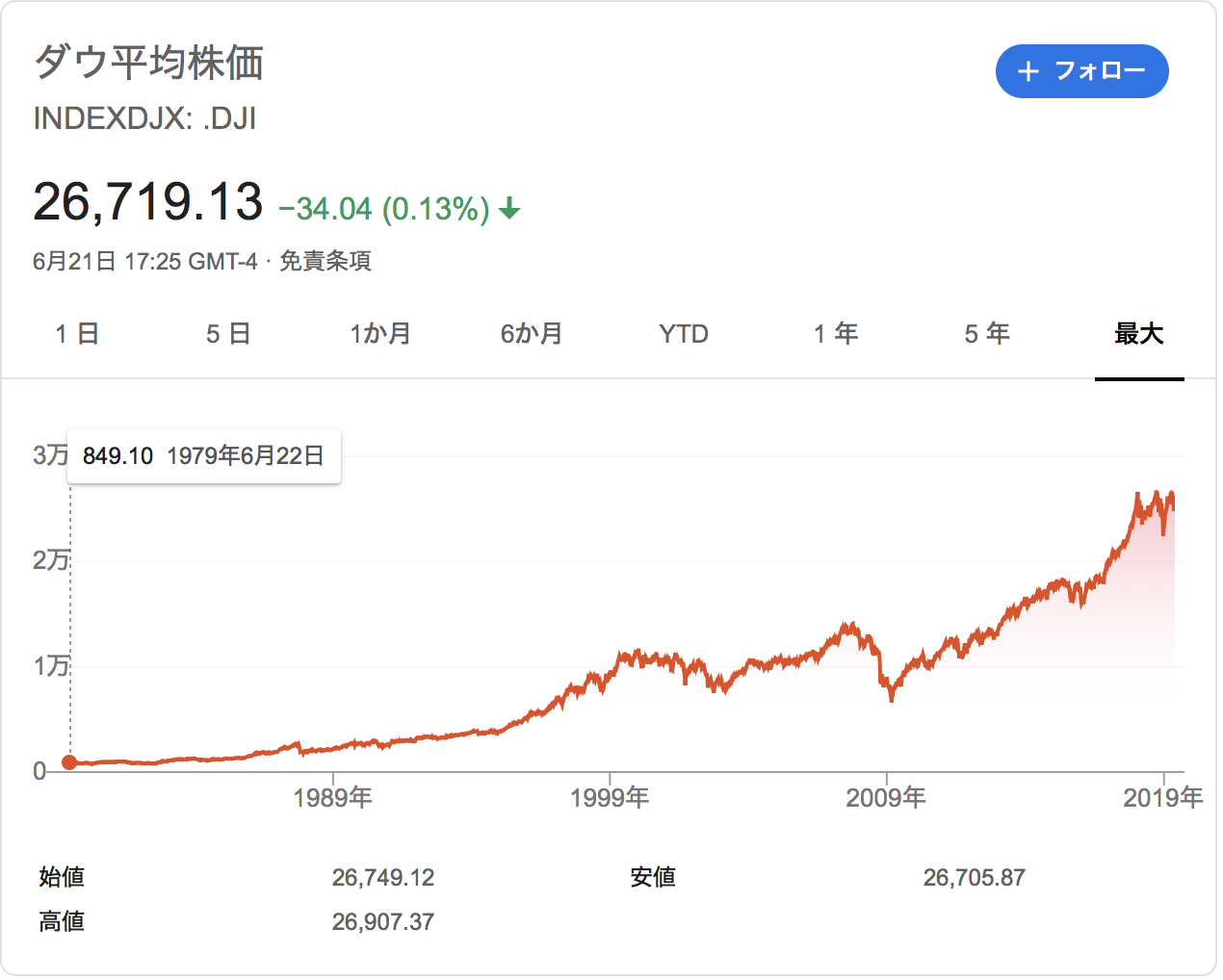Select the 最大 range tab
The height and width of the screenshot is (980, 1223).
coord(1139,334)
